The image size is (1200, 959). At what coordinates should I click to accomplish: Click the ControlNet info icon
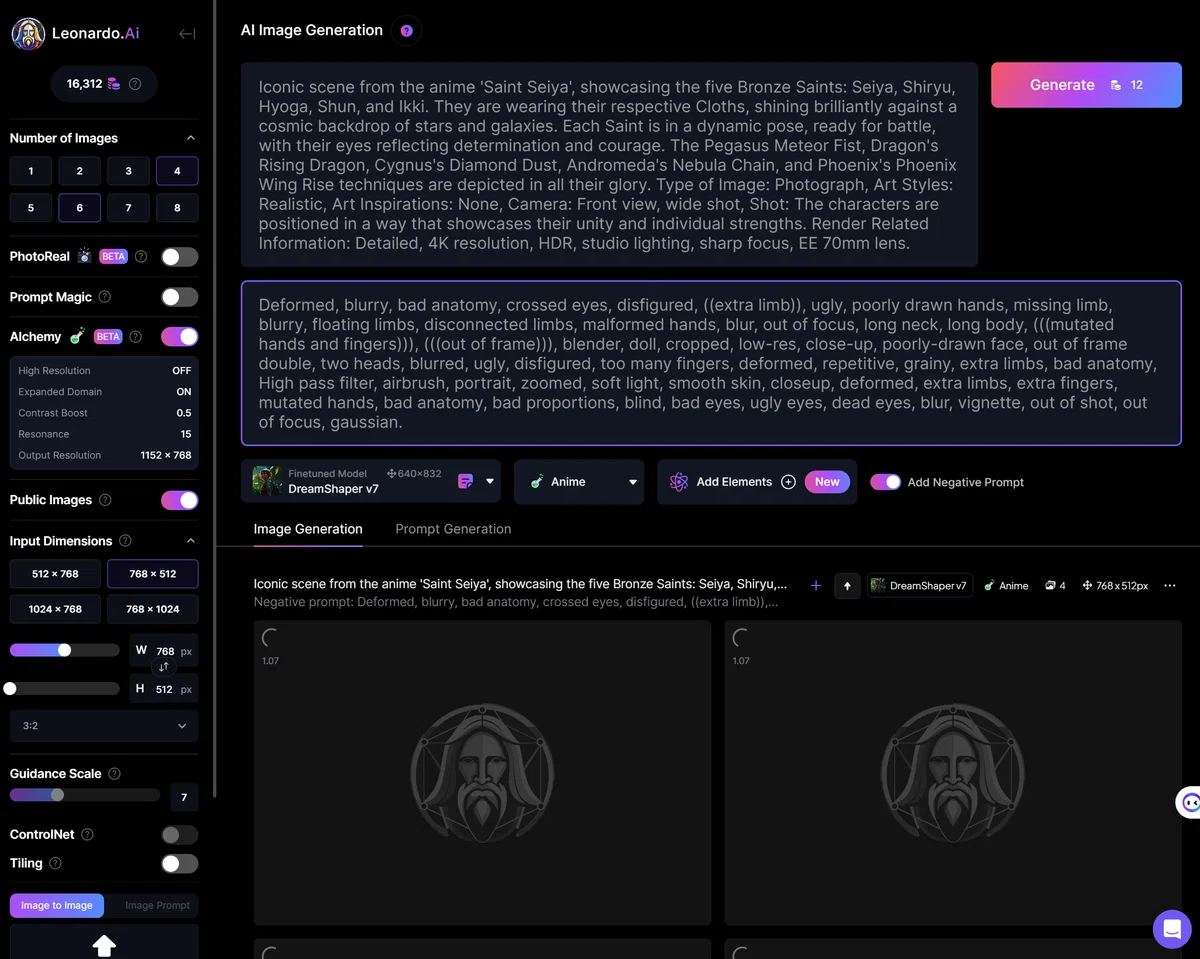(x=87, y=834)
